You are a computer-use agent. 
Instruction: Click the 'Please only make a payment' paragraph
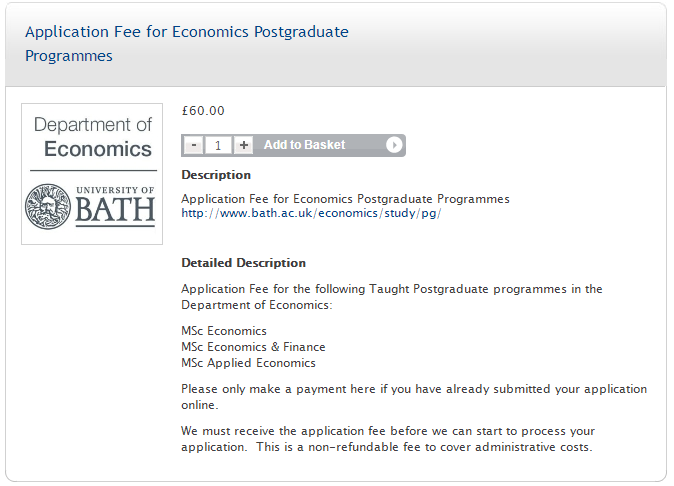pos(414,397)
